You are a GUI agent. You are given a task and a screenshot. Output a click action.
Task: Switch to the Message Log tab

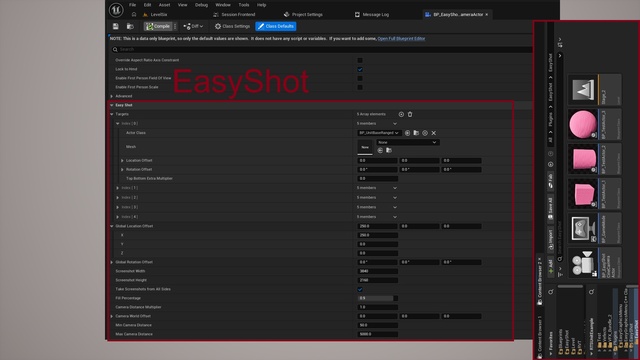pyautogui.click(x=371, y=14)
